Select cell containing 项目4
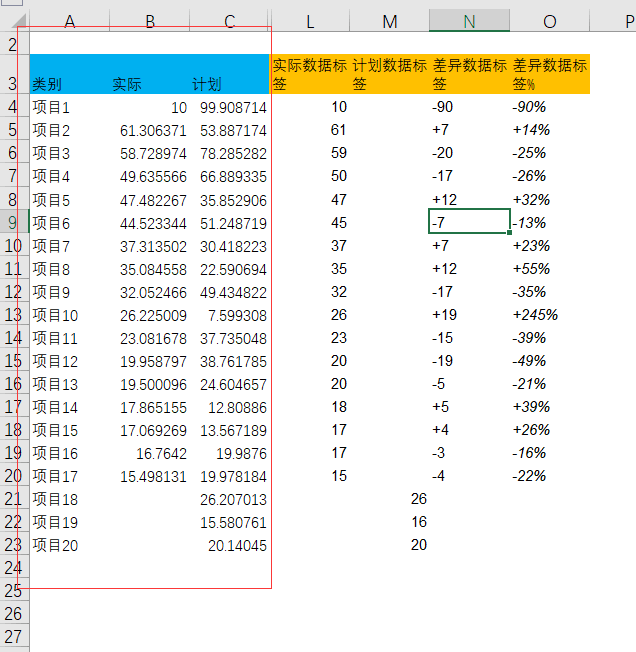 coord(69,176)
